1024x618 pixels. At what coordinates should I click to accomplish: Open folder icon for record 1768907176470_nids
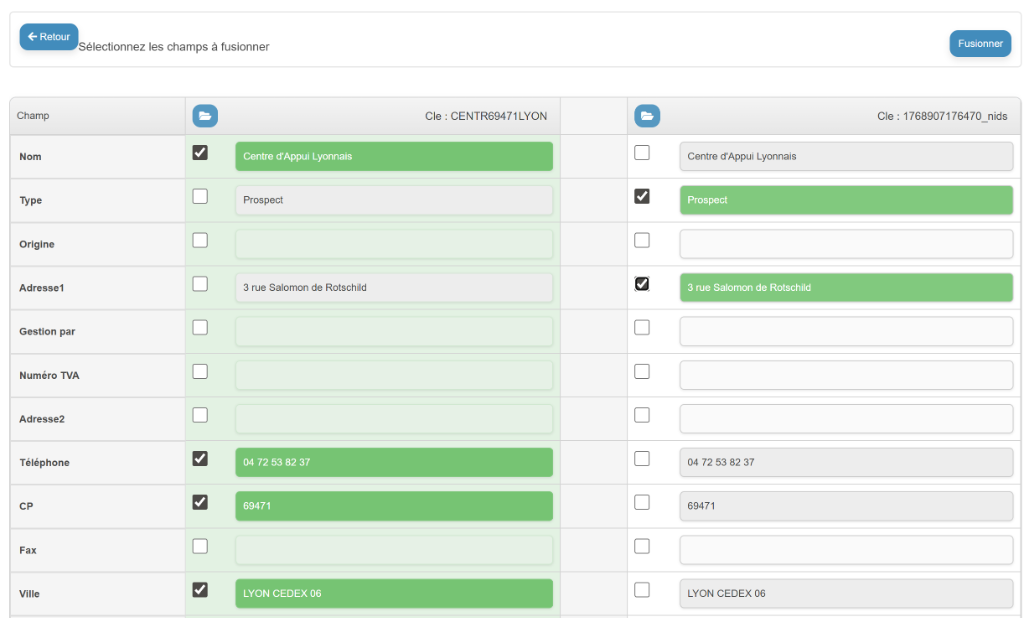tap(647, 116)
